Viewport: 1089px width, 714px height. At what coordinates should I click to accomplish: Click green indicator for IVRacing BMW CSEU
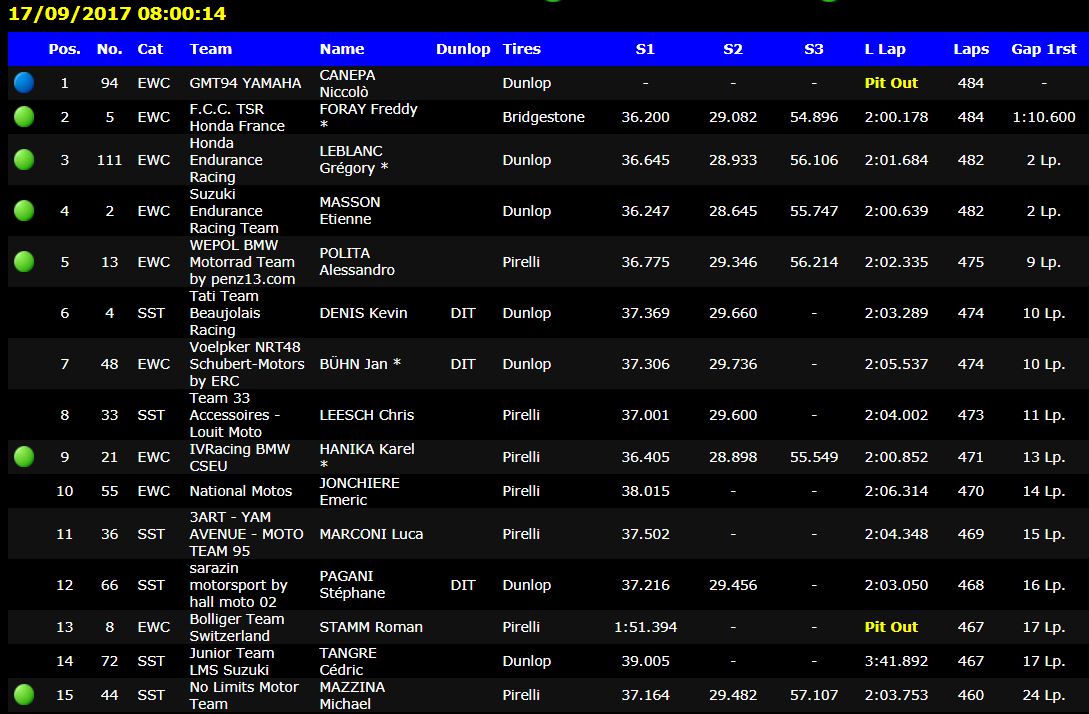(23, 457)
